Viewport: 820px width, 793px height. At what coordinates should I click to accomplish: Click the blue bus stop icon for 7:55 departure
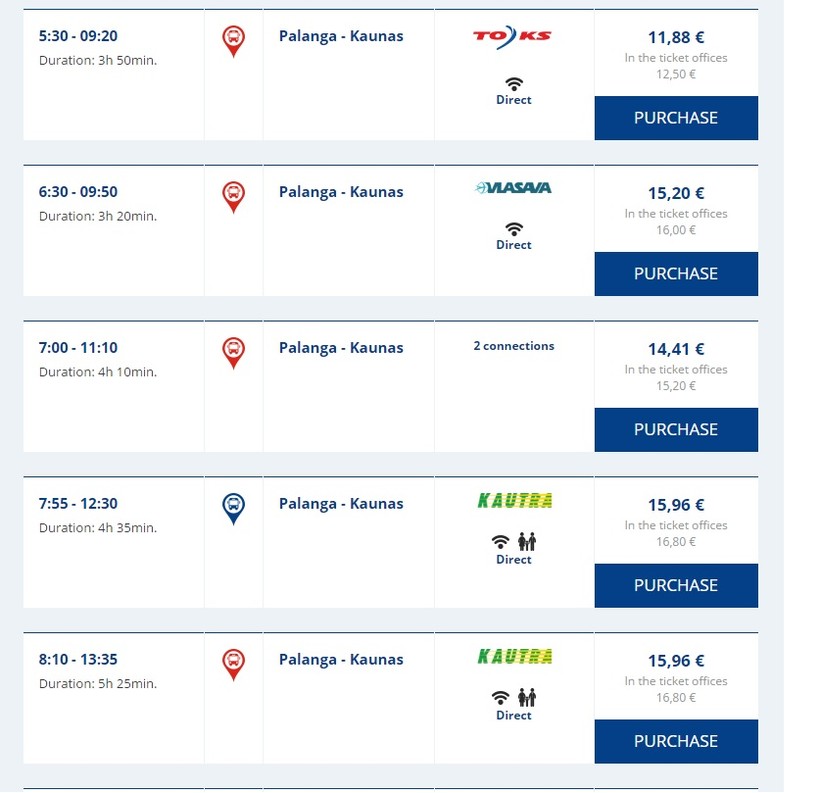pyautogui.click(x=233, y=508)
